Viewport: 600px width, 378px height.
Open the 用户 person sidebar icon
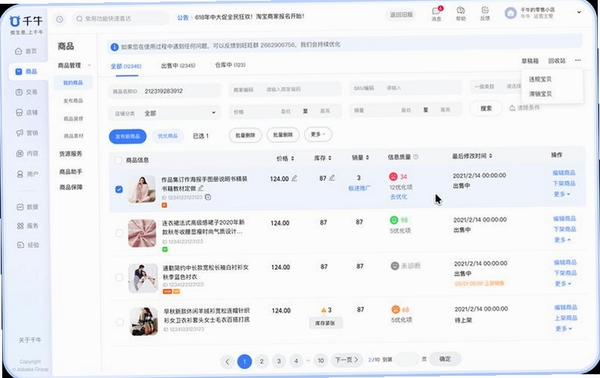20,174
